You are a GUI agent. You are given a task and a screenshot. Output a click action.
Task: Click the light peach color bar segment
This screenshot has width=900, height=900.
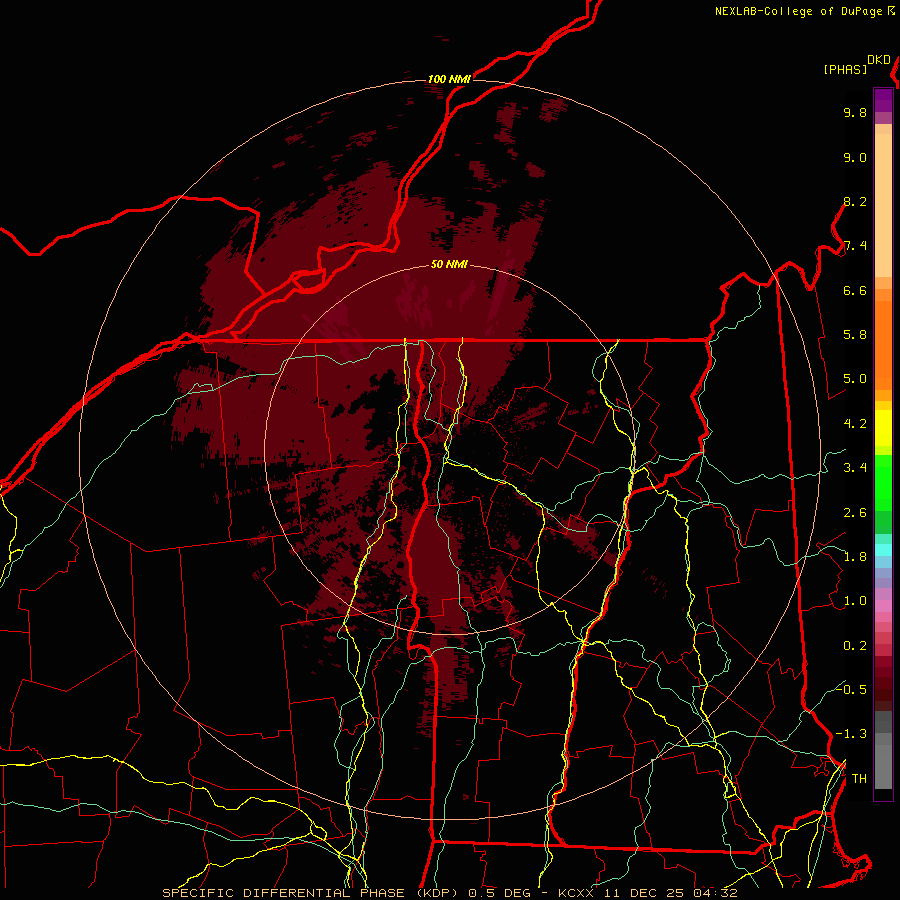click(883, 205)
